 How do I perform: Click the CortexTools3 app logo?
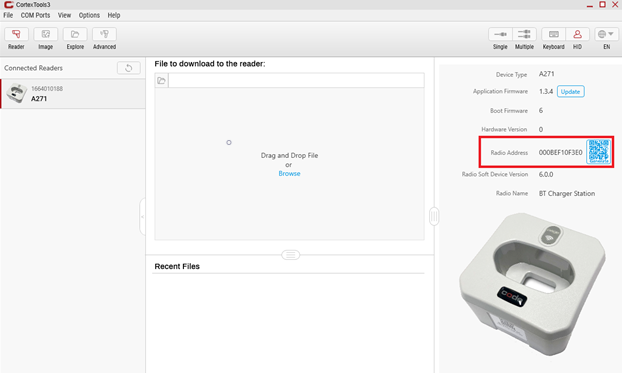(x=9, y=4)
